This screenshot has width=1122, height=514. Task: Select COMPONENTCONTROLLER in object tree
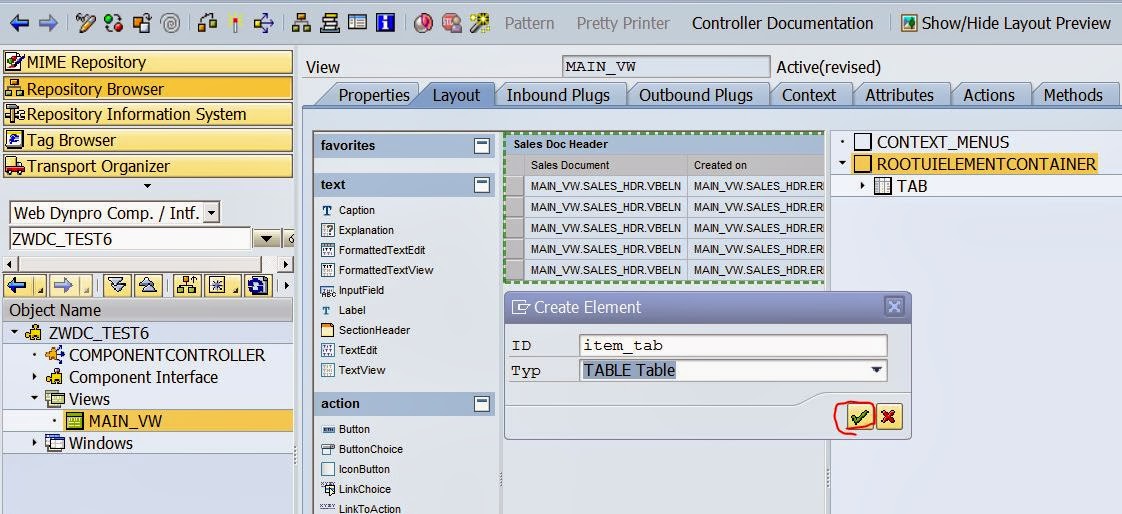167,355
